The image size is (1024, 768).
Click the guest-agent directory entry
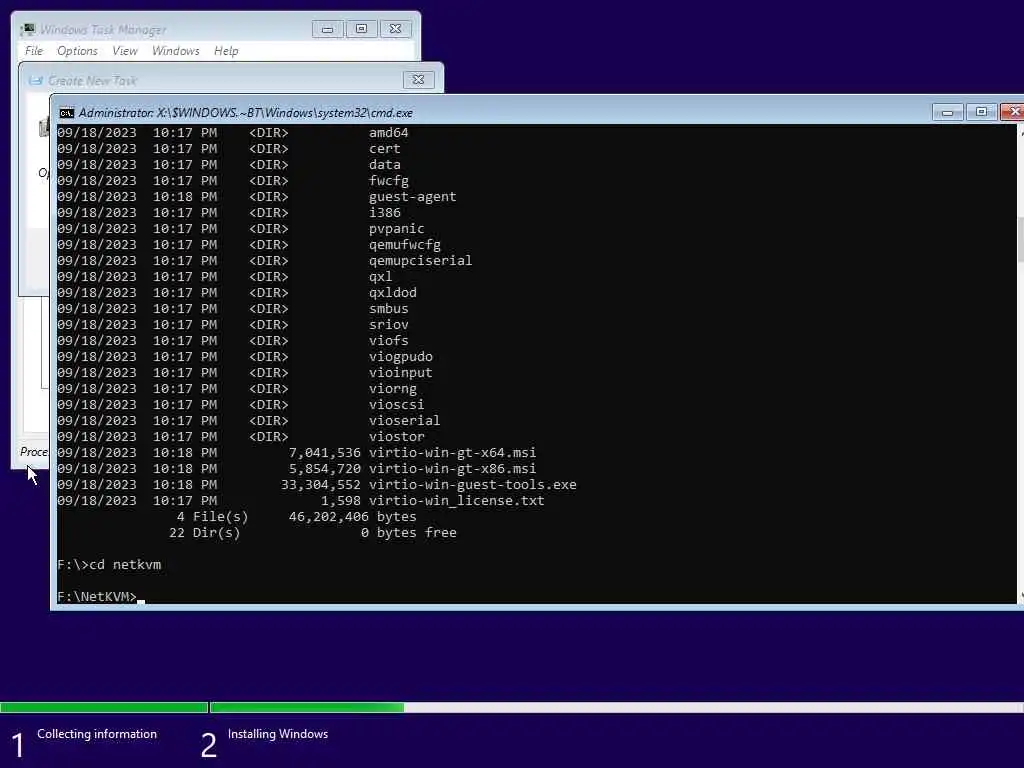pos(412,197)
